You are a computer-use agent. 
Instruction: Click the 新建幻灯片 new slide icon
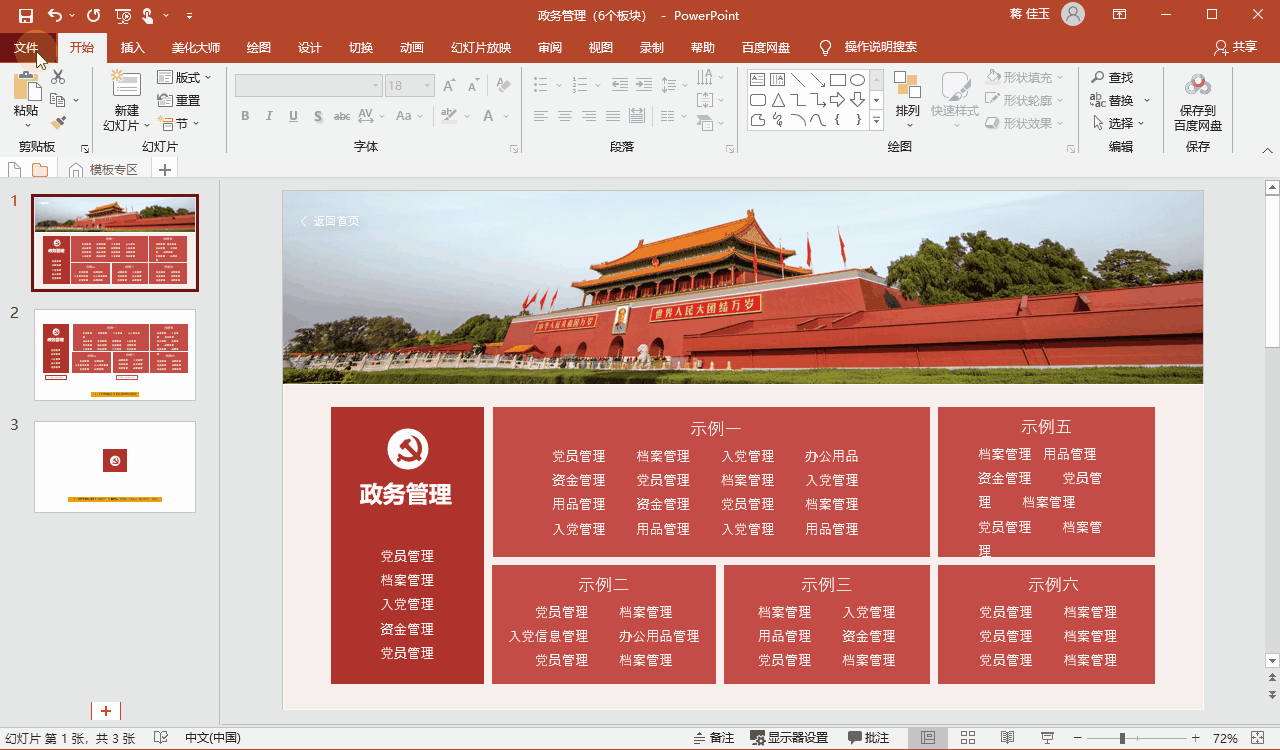pos(126,84)
